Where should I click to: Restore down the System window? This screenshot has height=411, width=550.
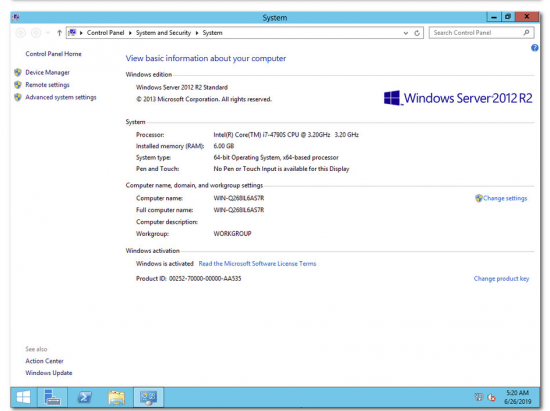[508, 16]
